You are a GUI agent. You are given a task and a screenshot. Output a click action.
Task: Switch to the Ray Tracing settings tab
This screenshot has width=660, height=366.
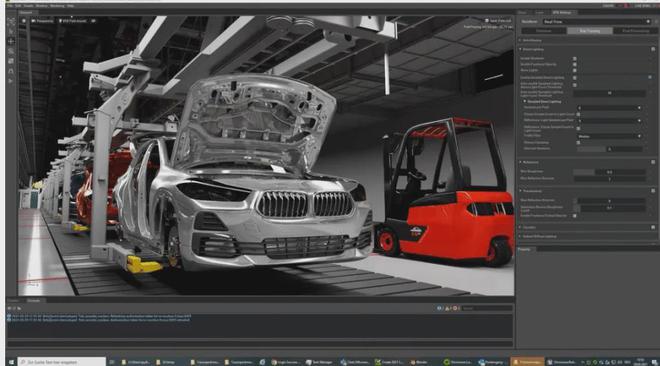point(590,31)
